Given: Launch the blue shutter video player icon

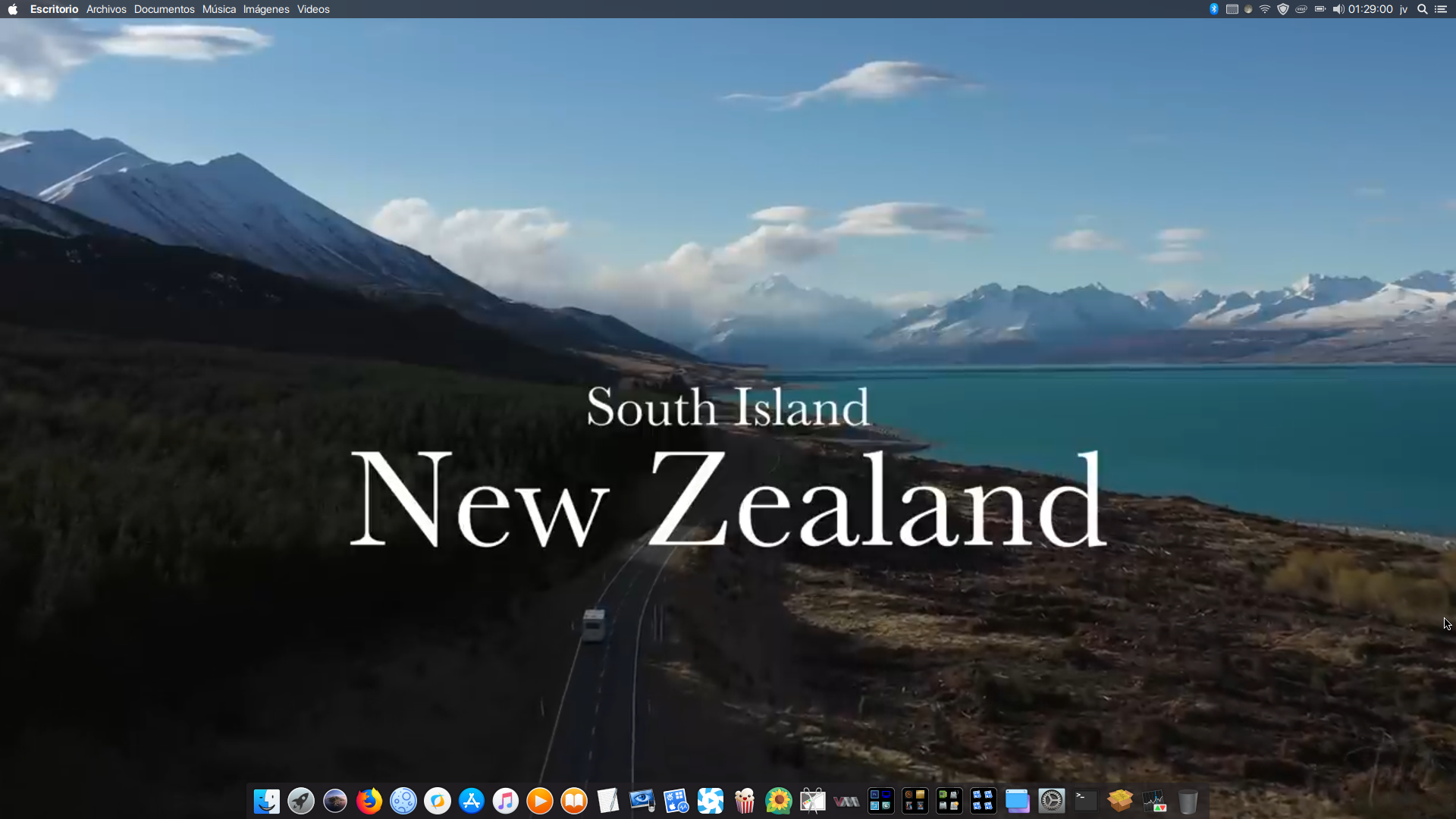Looking at the screenshot, I should coord(711,801).
